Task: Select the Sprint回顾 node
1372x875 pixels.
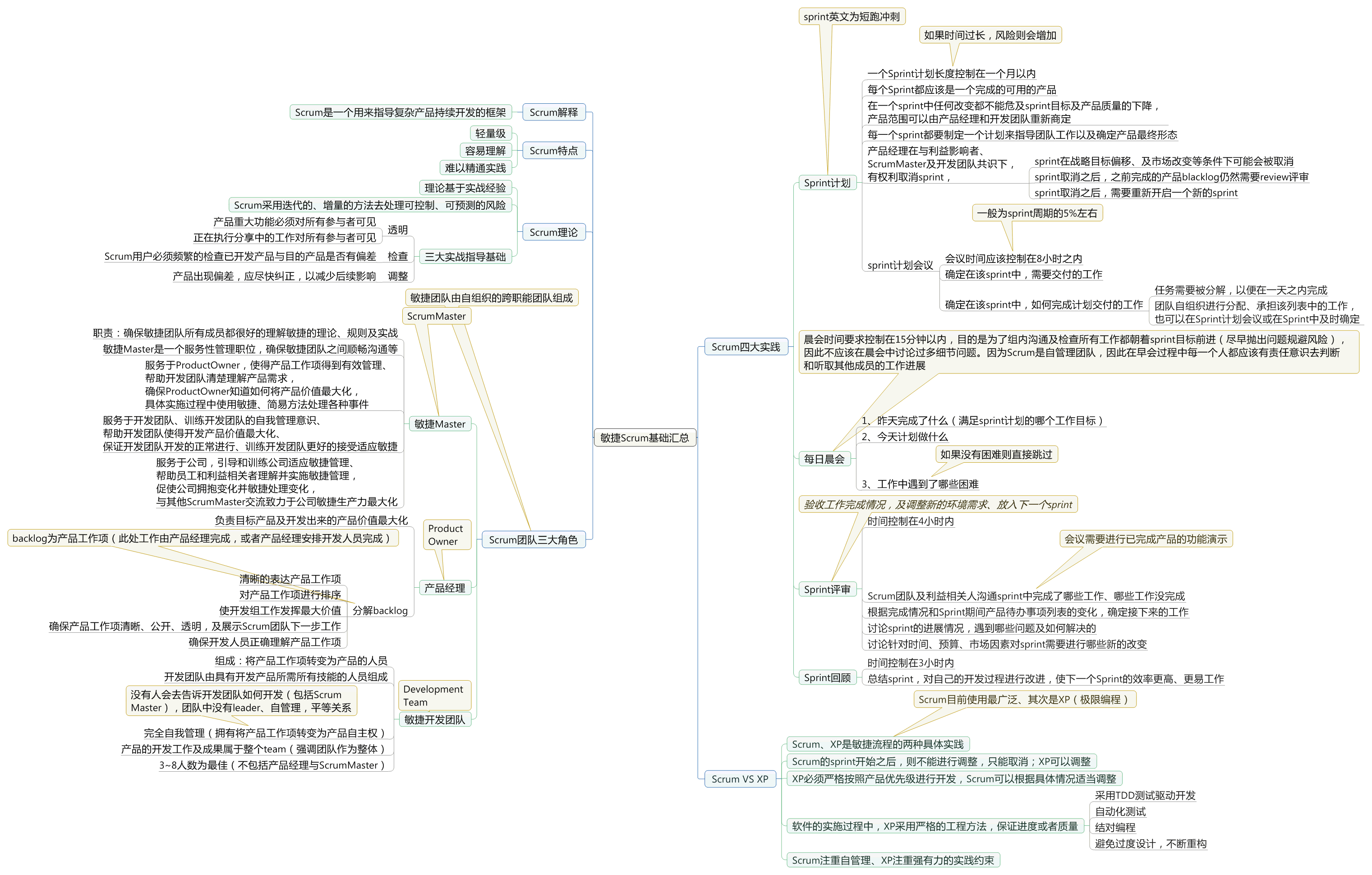Action: [827, 677]
